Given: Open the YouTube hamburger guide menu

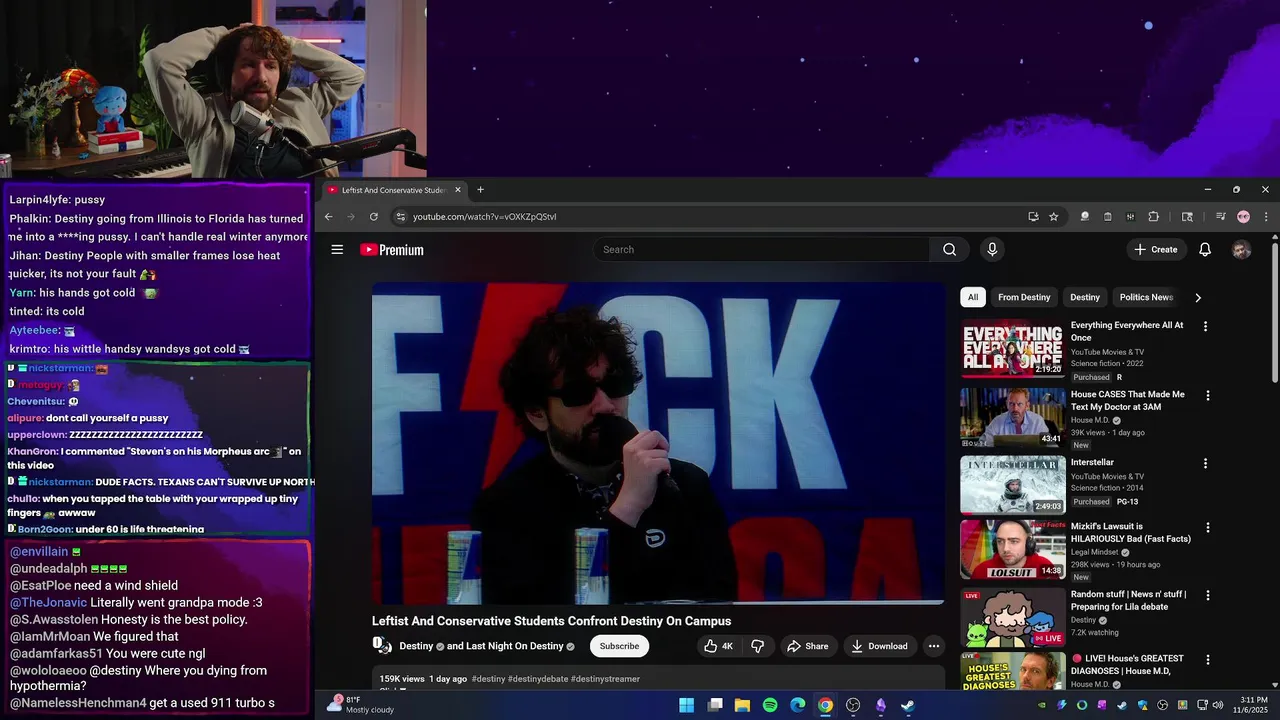Looking at the screenshot, I should tap(337, 250).
